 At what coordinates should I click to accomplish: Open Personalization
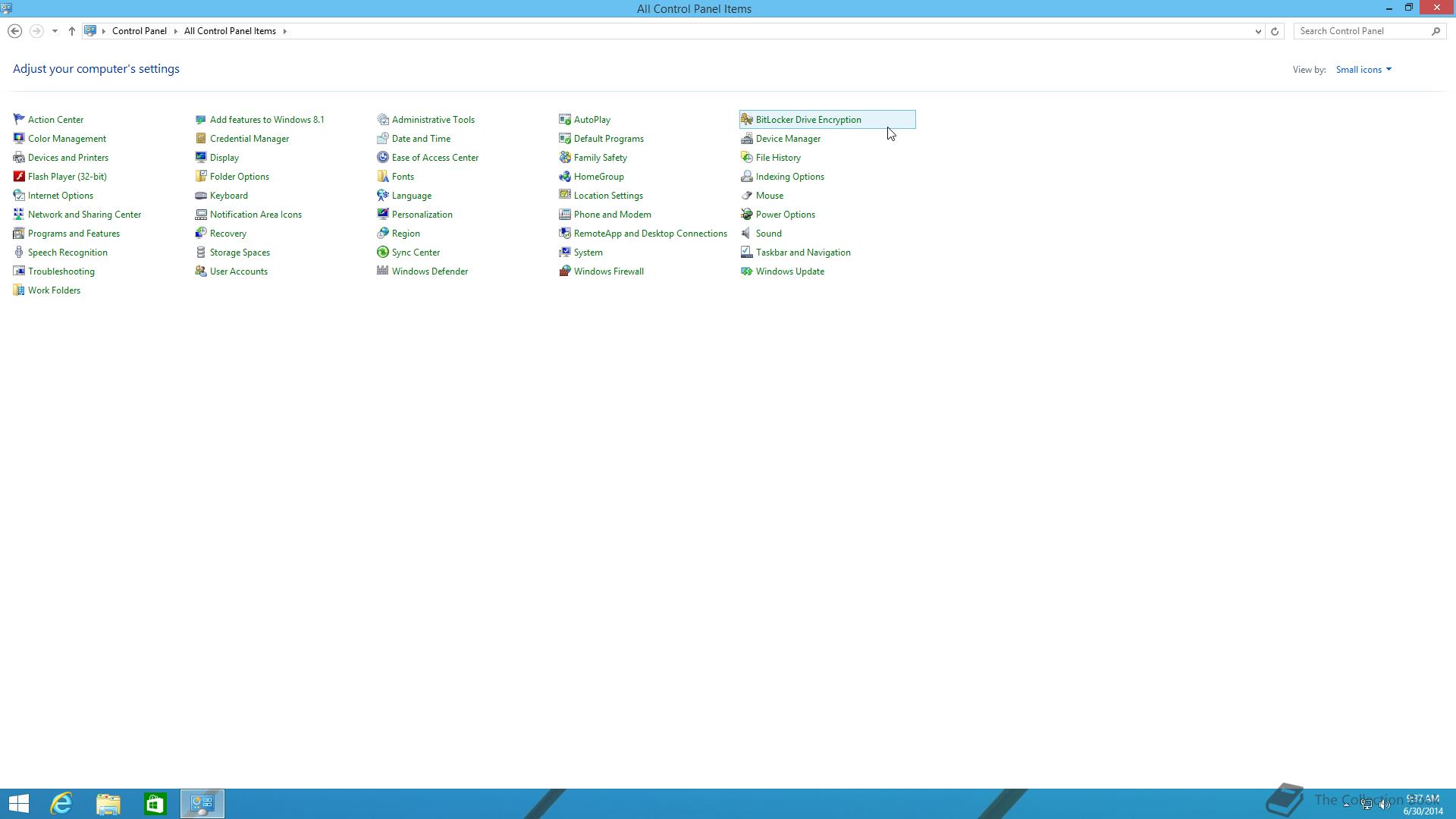[422, 215]
